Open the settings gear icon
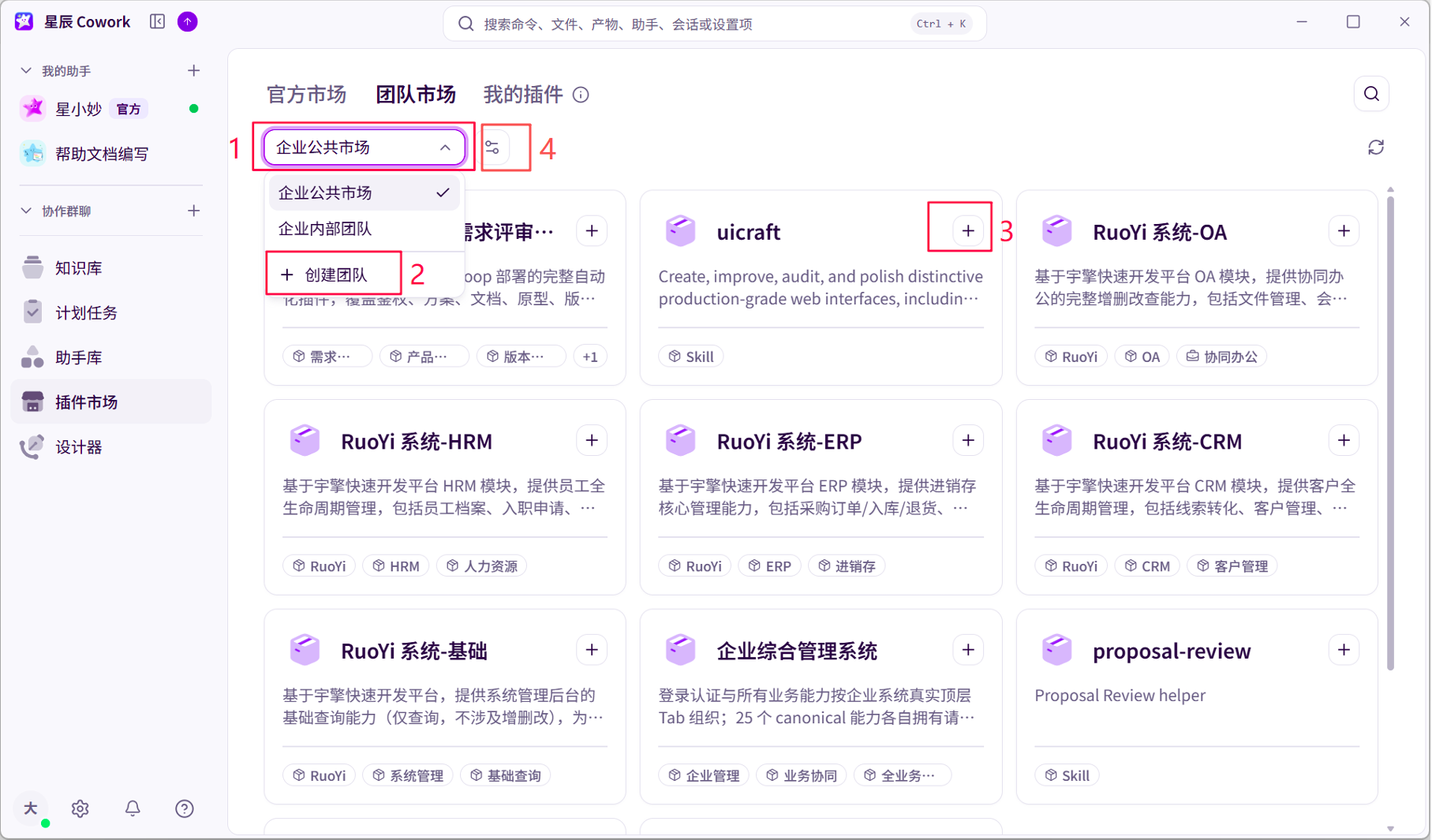This screenshot has width=1432, height=840. coord(80,808)
